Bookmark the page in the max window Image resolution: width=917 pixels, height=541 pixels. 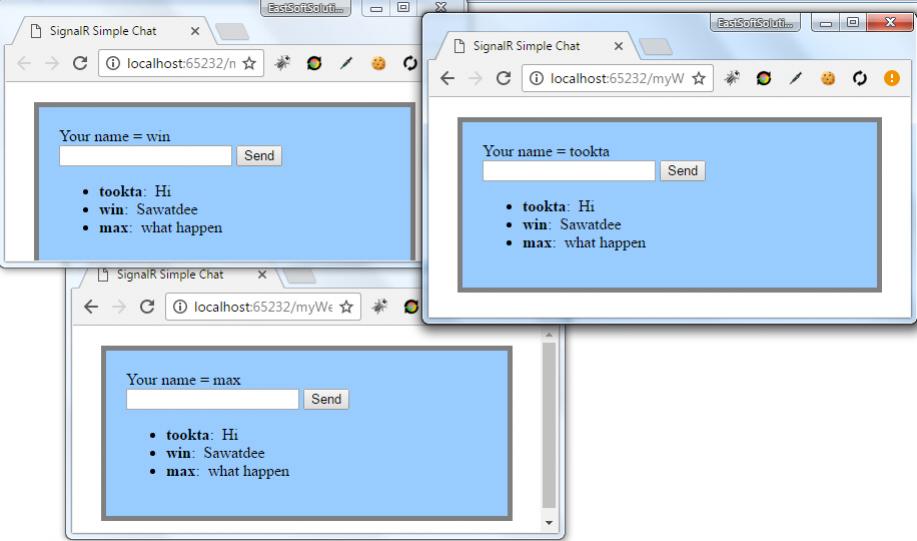346,306
